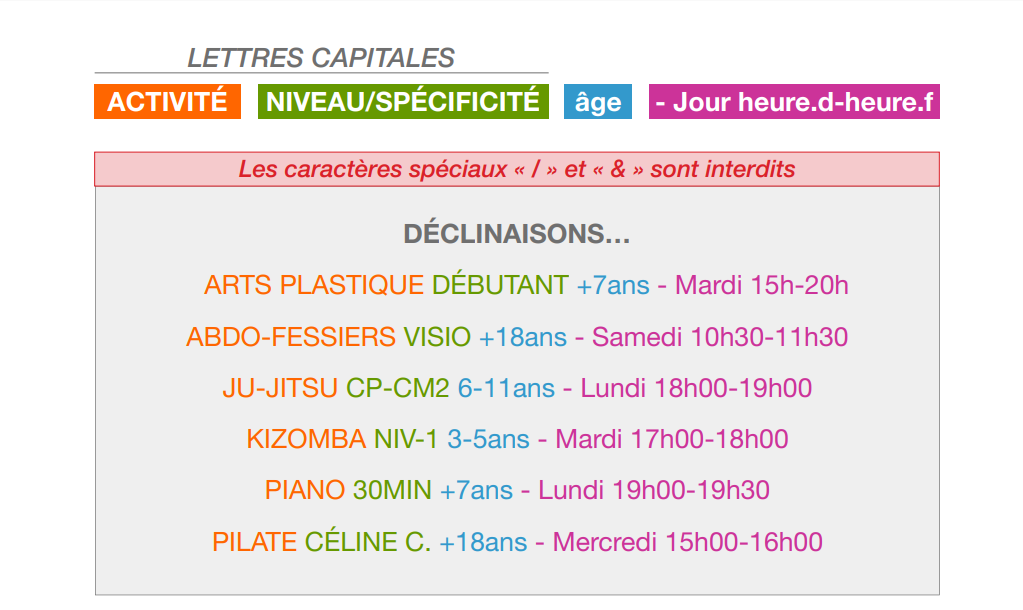
Task: Click the red special characters warning banner
Action: (517, 169)
